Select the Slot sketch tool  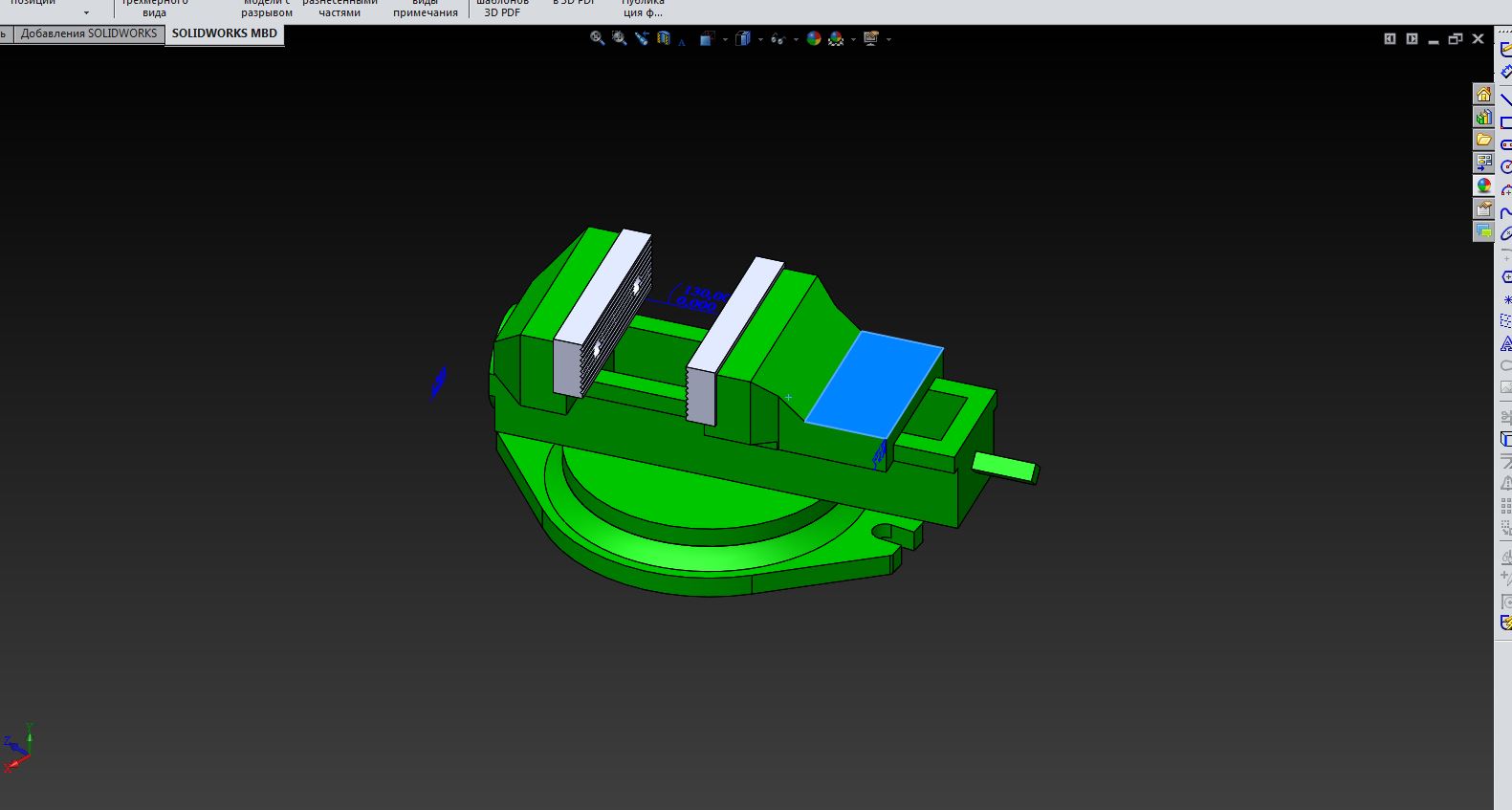[x=1505, y=144]
